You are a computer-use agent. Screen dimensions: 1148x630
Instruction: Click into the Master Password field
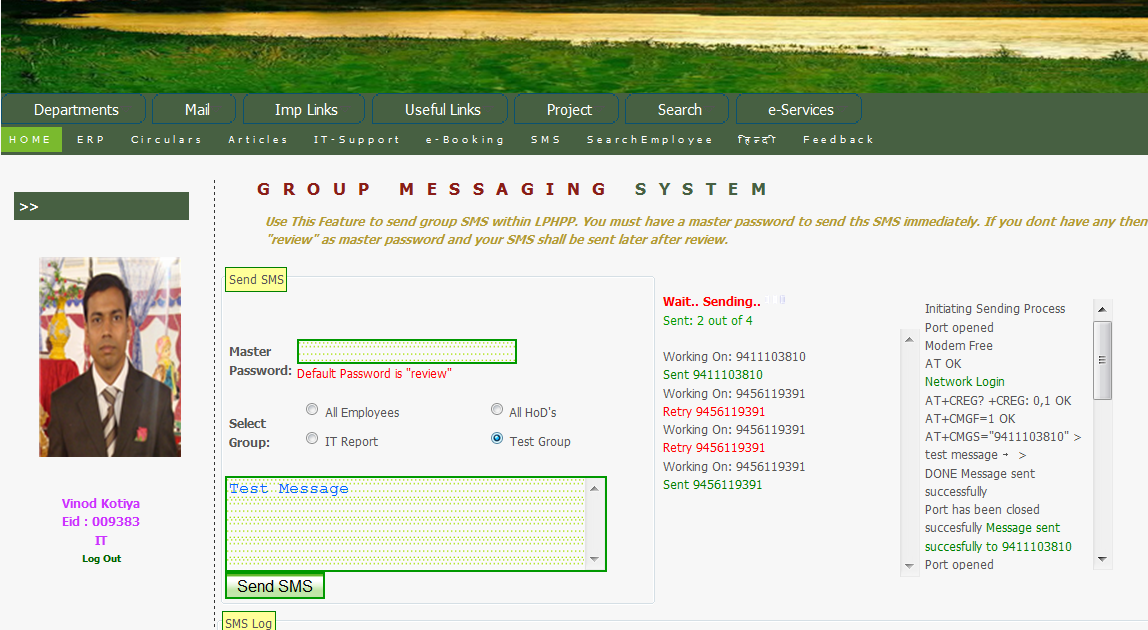[406, 352]
